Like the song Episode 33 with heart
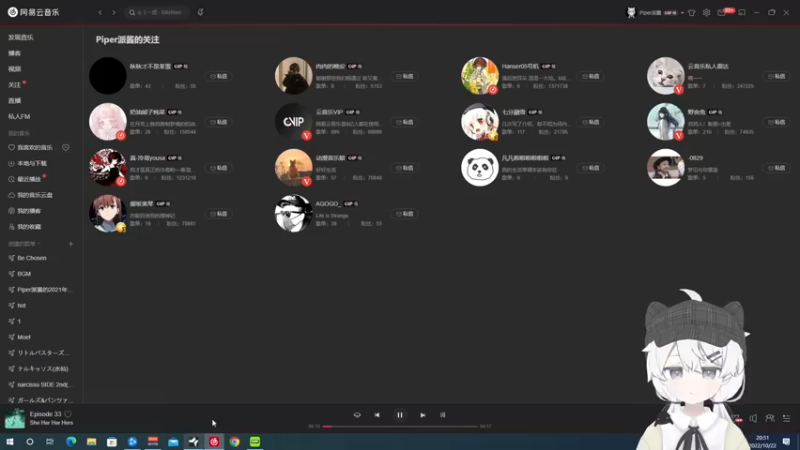Image resolution: width=800 pixels, height=450 pixels. pyautogui.click(x=68, y=414)
